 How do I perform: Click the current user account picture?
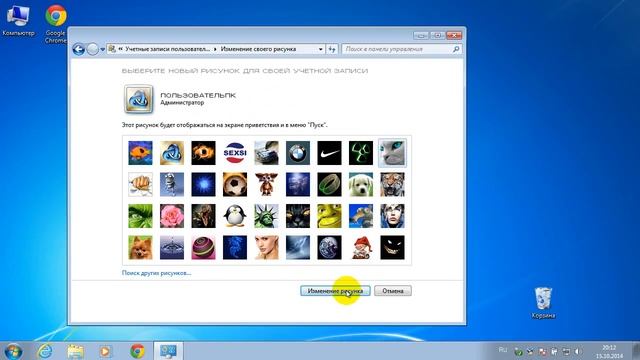139,99
